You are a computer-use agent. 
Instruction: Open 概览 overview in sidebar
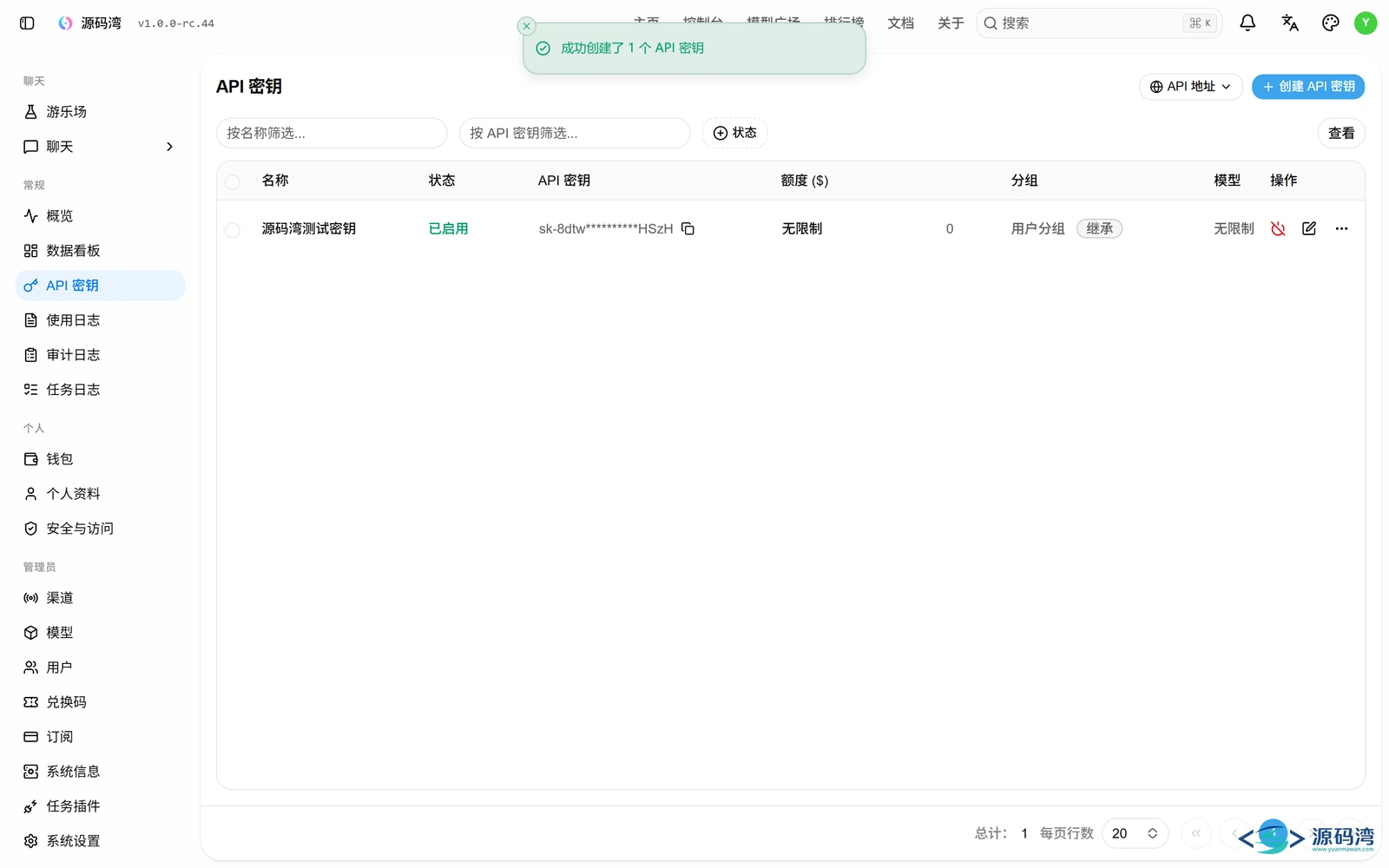(x=101, y=216)
